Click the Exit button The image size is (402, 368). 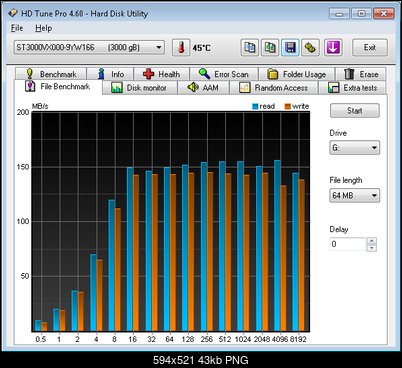370,47
